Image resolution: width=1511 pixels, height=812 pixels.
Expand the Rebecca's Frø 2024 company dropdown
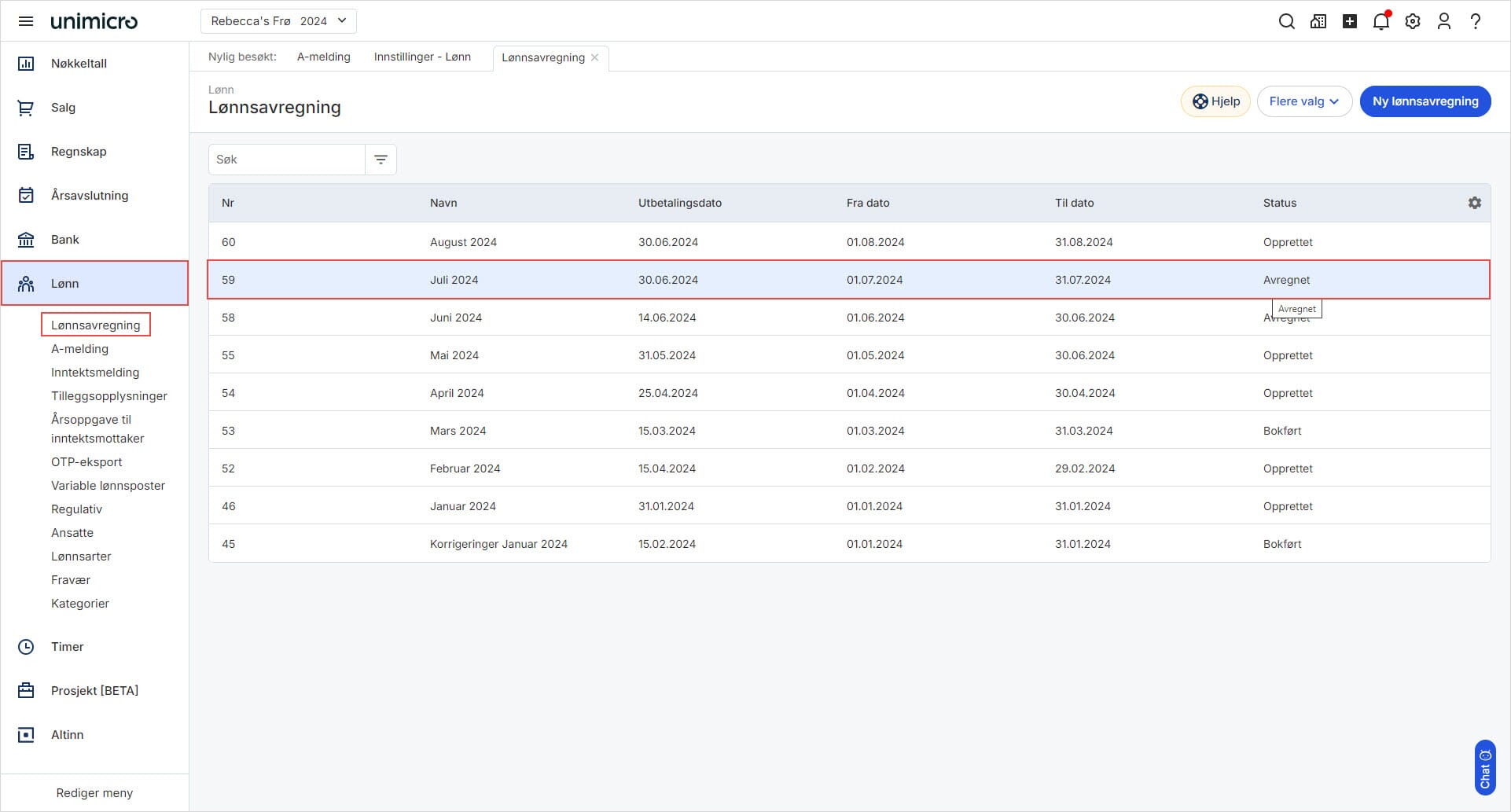[278, 21]
